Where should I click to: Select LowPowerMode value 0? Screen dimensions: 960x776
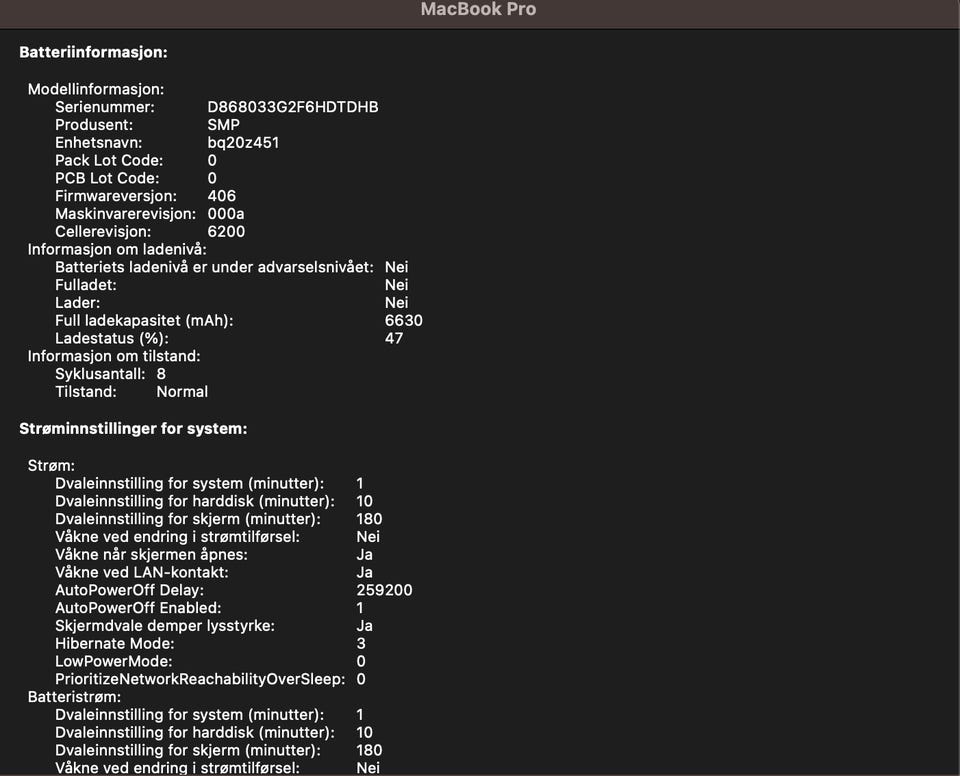click(361, 661)
